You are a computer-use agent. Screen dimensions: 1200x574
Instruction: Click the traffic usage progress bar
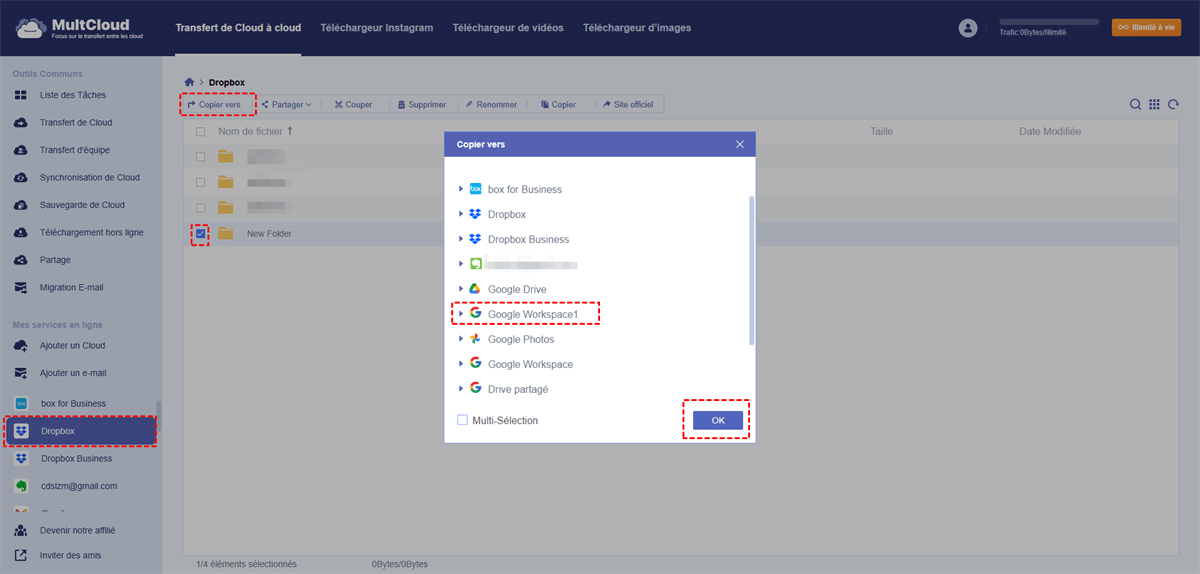click(x=1049, y=21)
